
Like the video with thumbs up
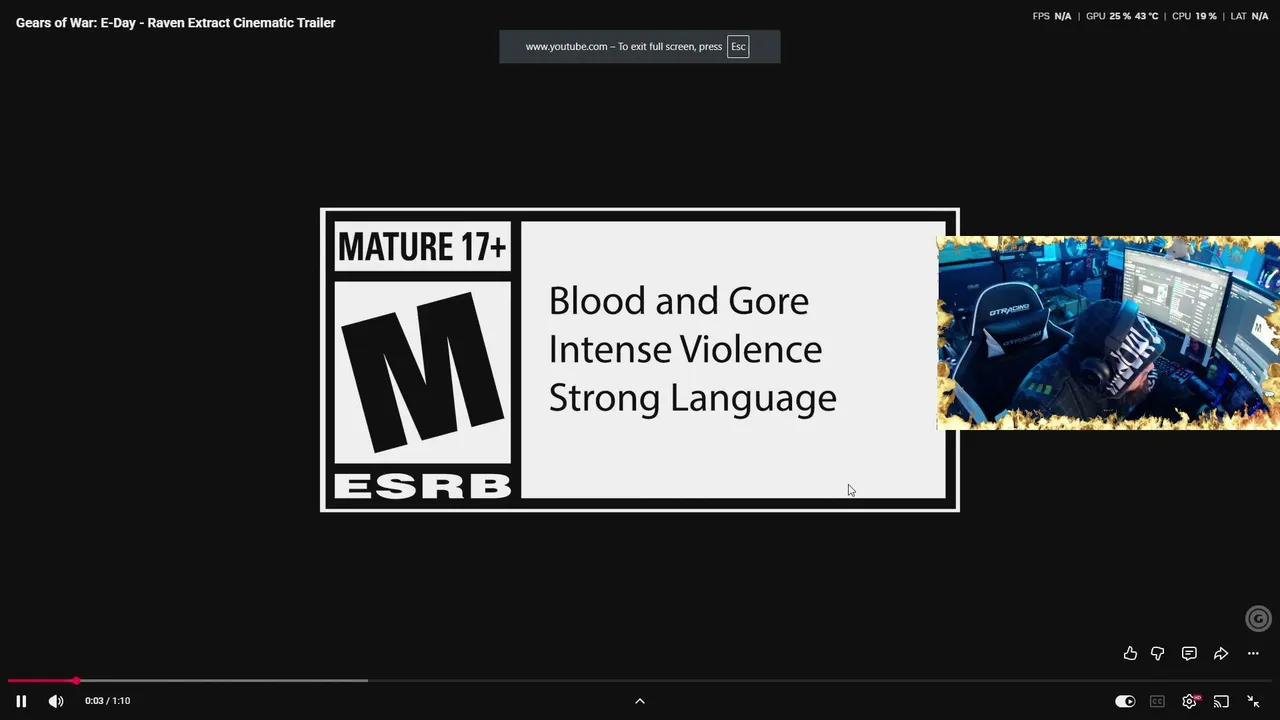pyautogui.click(x=1130, y=654)
